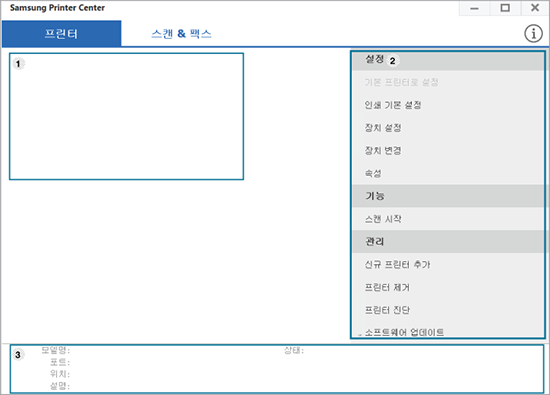Switch to the 스캔 & 팩스 tab
This screenshot has width=550, height=395.
pyautogui.click(x=181, y=34)
